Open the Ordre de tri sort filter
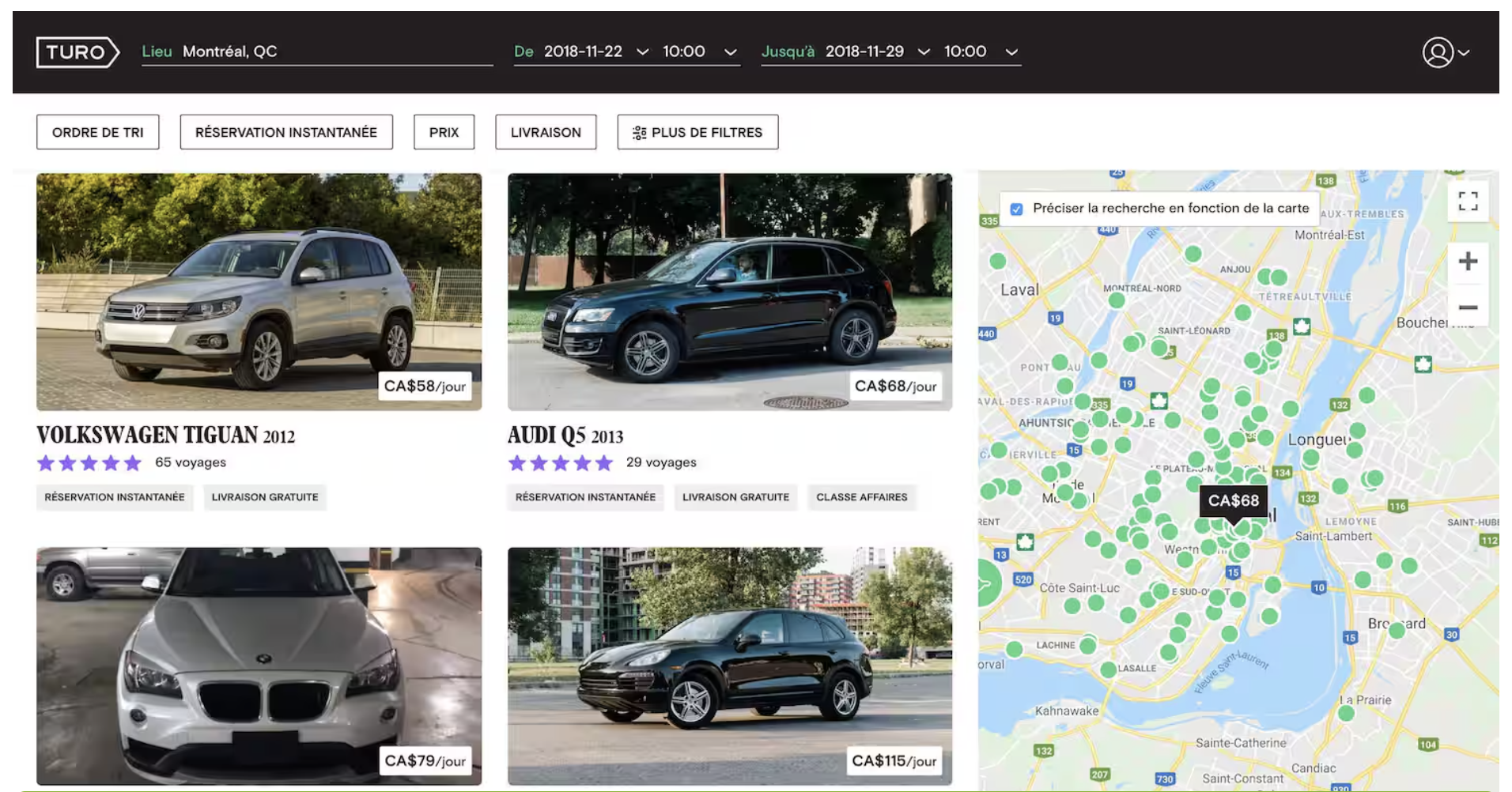Viewport: 1512px width, 792px height. click(x=98, y=132)
